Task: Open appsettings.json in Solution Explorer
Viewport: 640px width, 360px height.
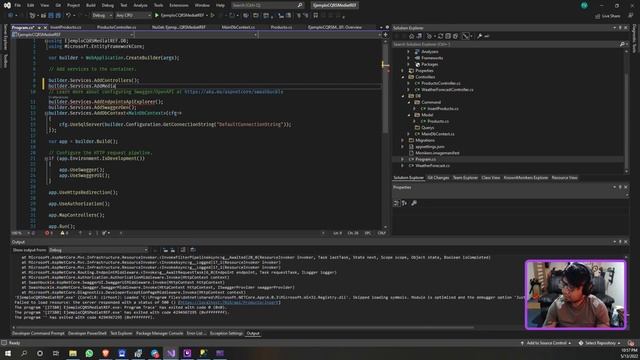Action: click(x=429, y=147)
